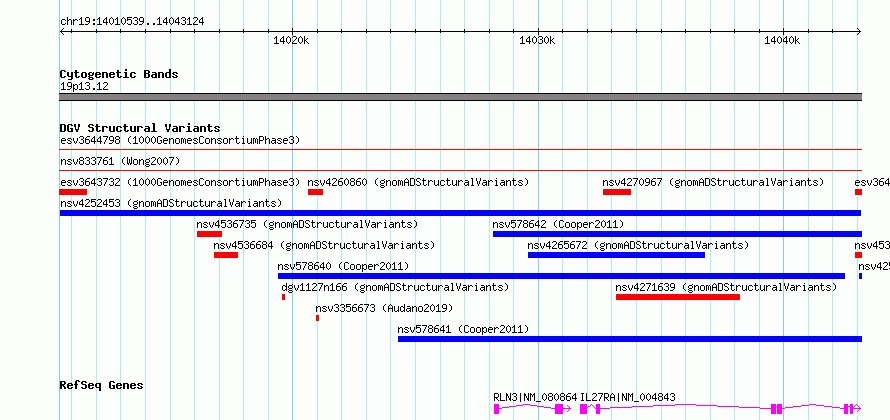Select the nsv578641 (Cooper2011) label

pos(463,329)
